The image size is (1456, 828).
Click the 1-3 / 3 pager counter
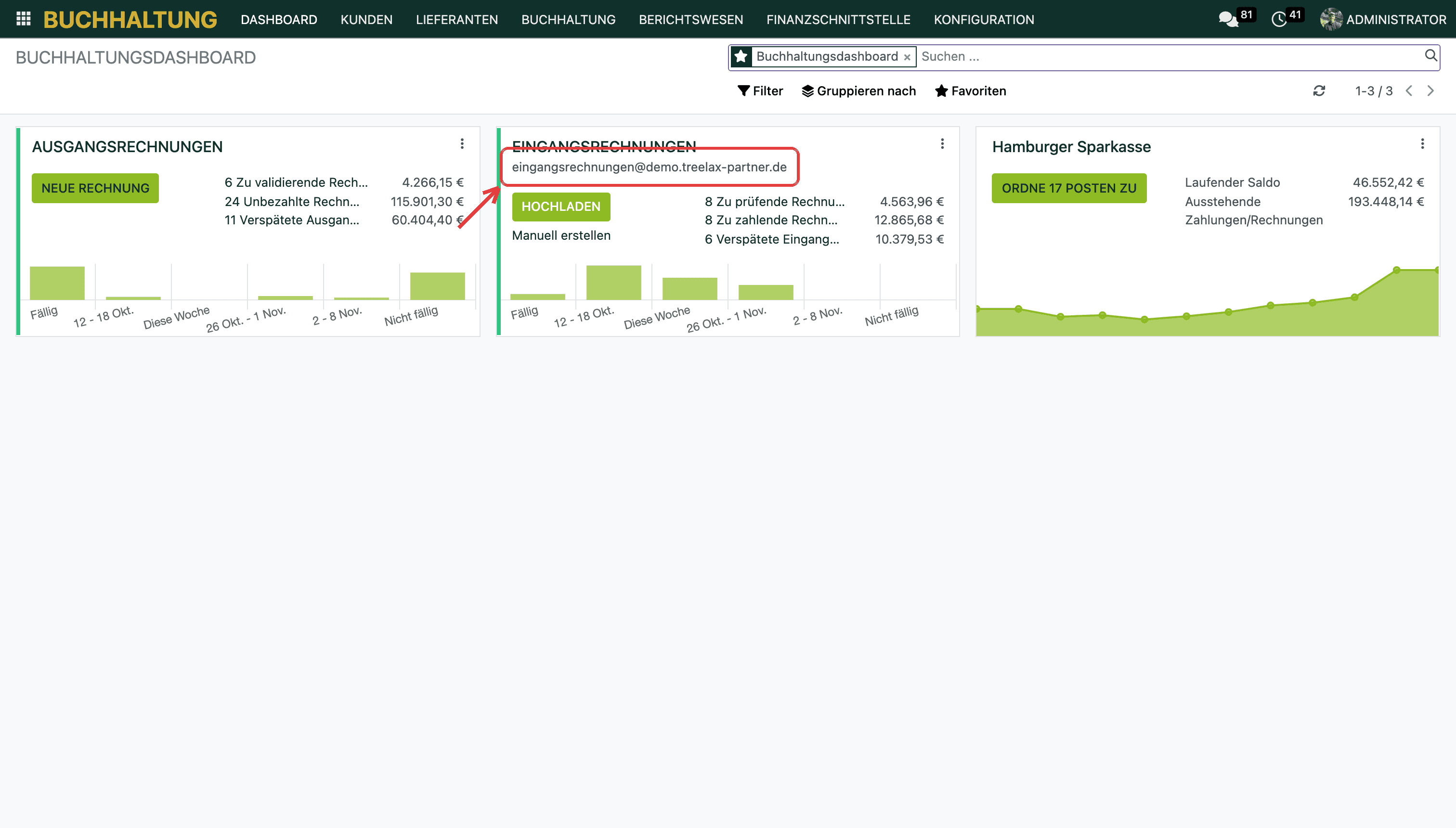click(1374, 91)
